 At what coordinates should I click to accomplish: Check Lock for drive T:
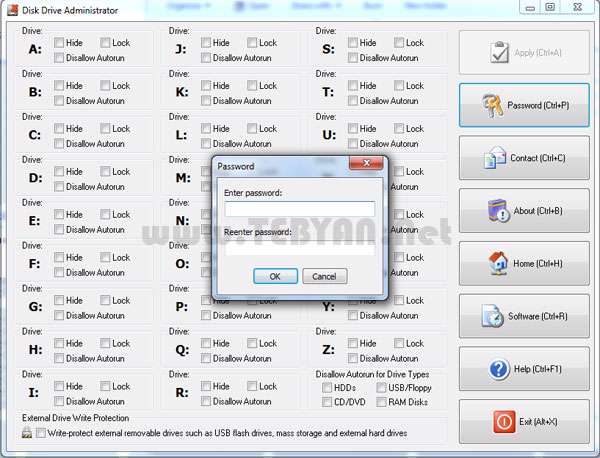click(x=399, y=85)
